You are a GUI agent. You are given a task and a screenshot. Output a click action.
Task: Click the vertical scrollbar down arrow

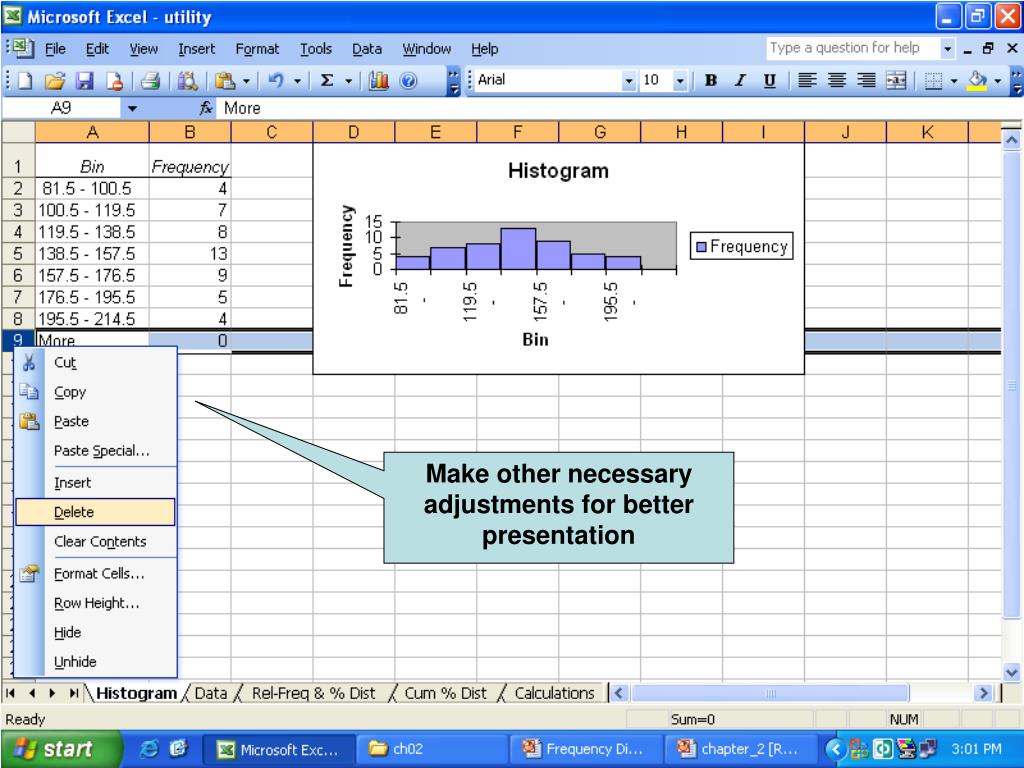pyautogui.click(x=1011, y=671)
